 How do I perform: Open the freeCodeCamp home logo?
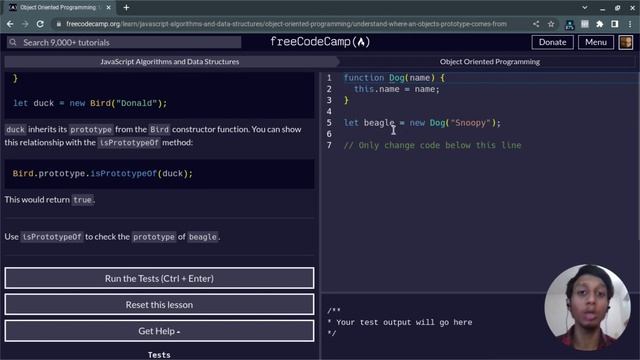click(x=320, y=42)
